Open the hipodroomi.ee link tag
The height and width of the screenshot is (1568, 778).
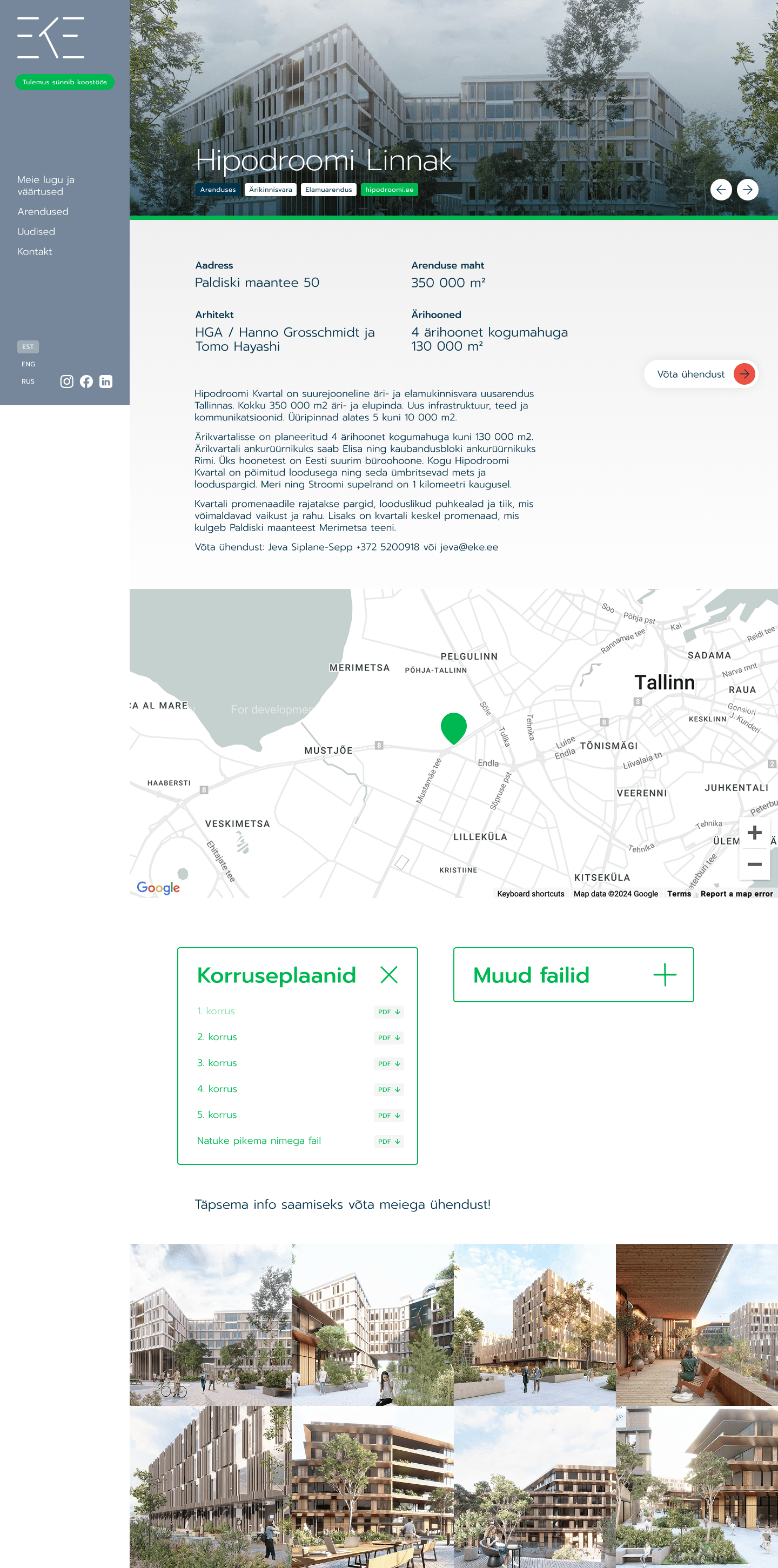(390, 190)
